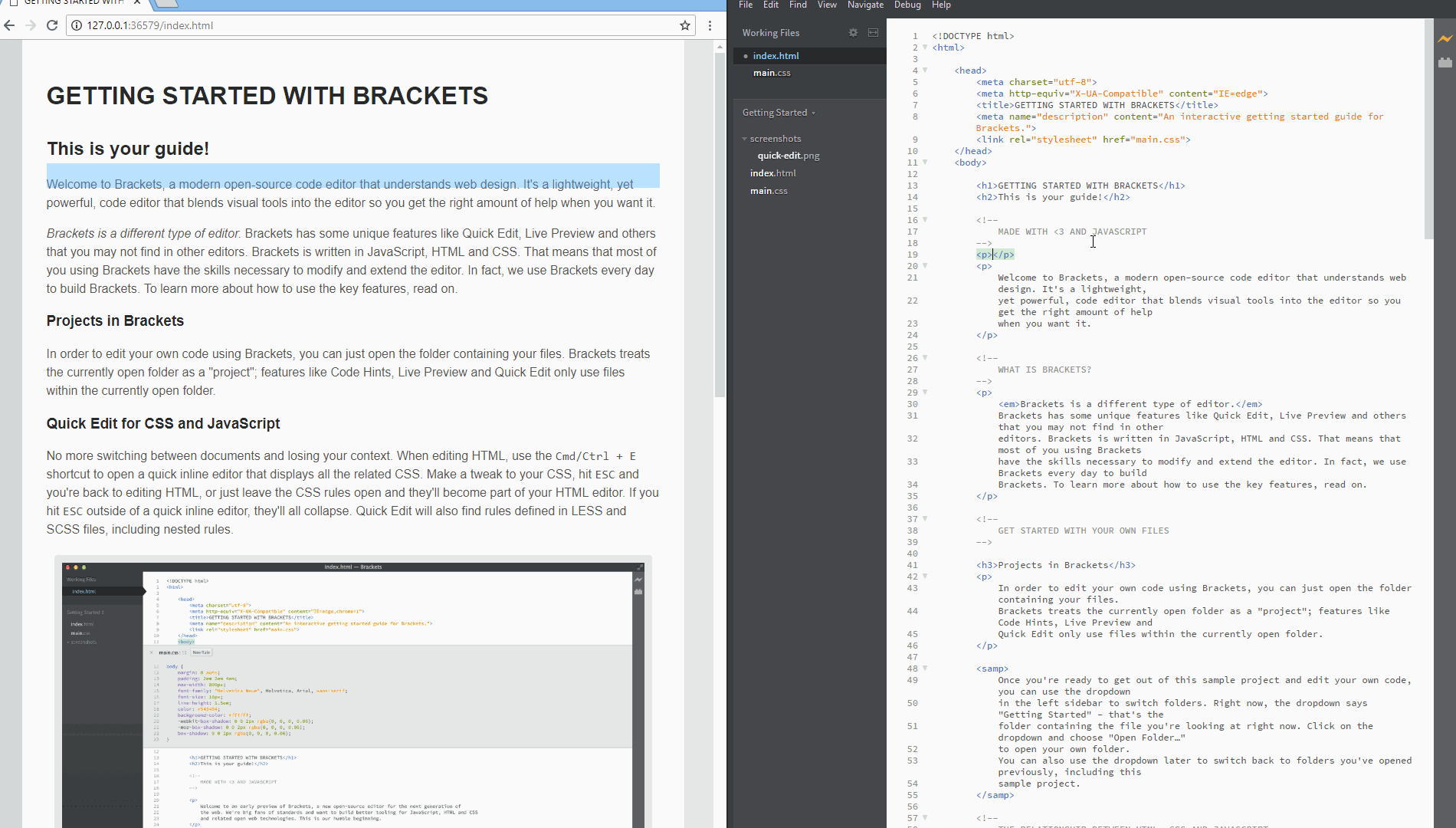The height and width of the screenshot is (828, 1456).
Task: Fold the html tag at line 2
Action: tap(925, 48)
